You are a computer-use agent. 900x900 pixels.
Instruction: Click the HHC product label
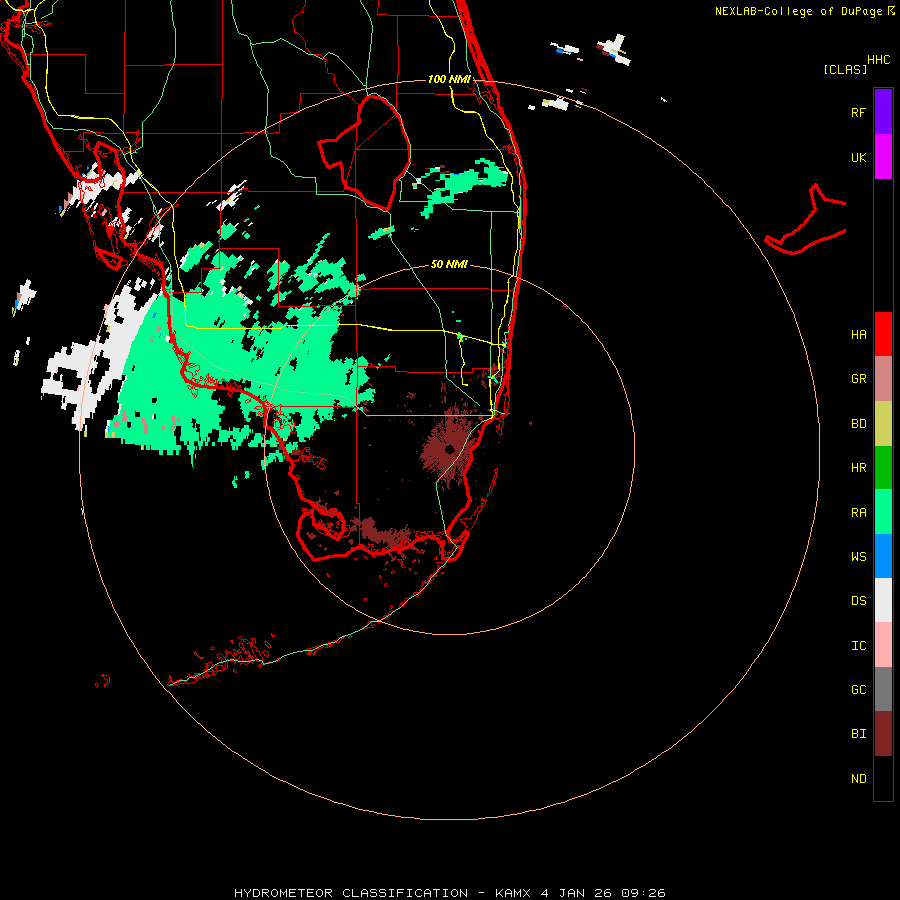[879, 60]
